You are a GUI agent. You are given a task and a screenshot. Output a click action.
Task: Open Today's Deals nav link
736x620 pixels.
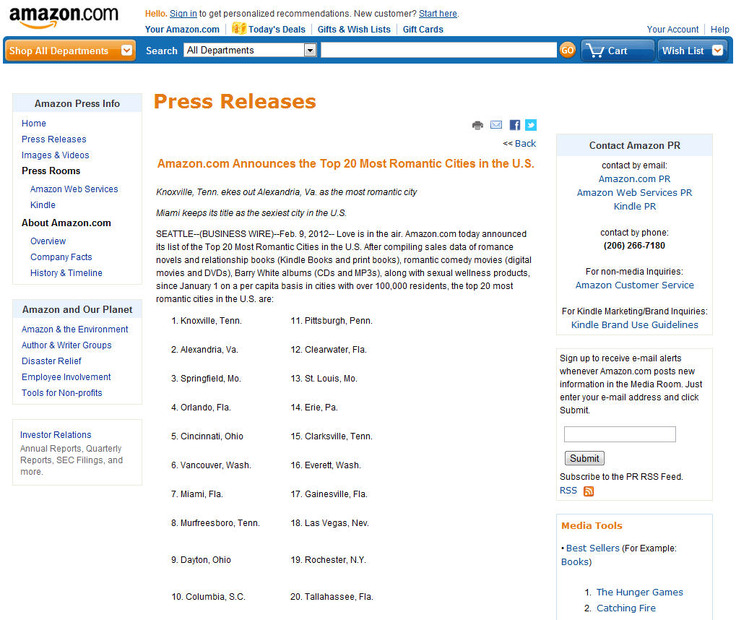click(276, 29)
